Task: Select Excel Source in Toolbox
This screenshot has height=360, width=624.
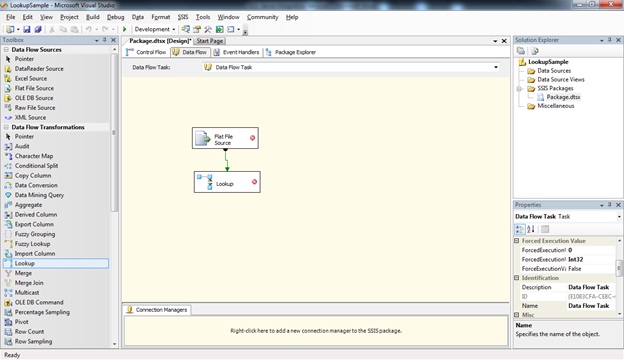Action: 31,78
